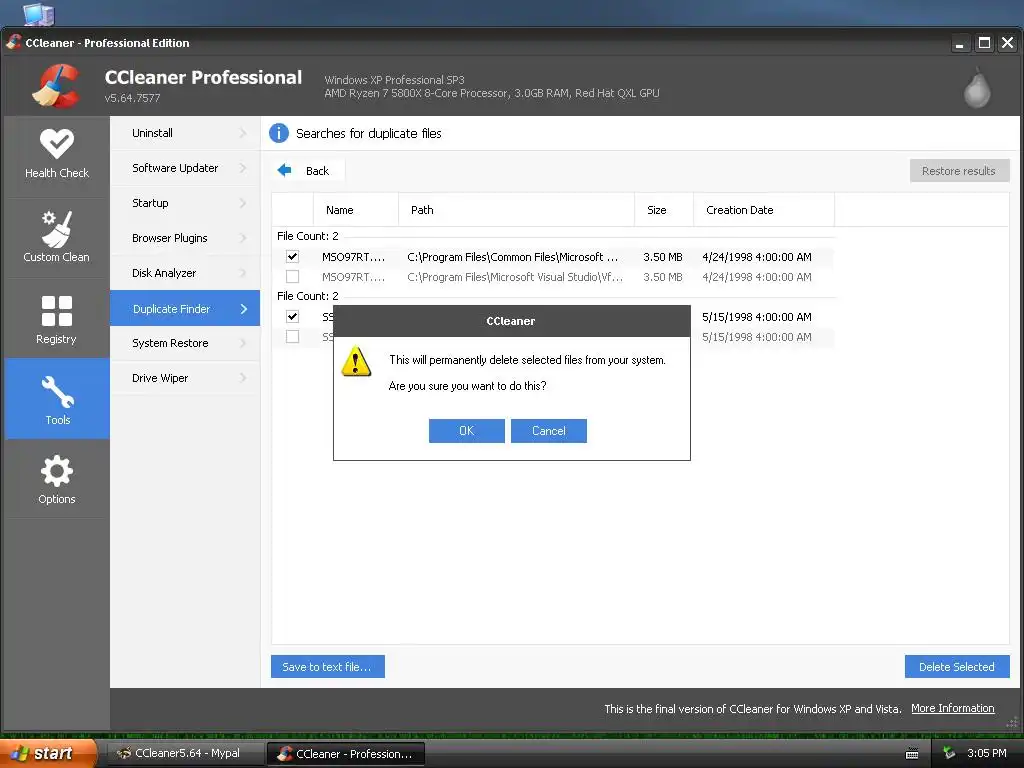Expand the Software Updater chevron
The height and width of the screenshot is (768, 1024).
coord(243,168)
